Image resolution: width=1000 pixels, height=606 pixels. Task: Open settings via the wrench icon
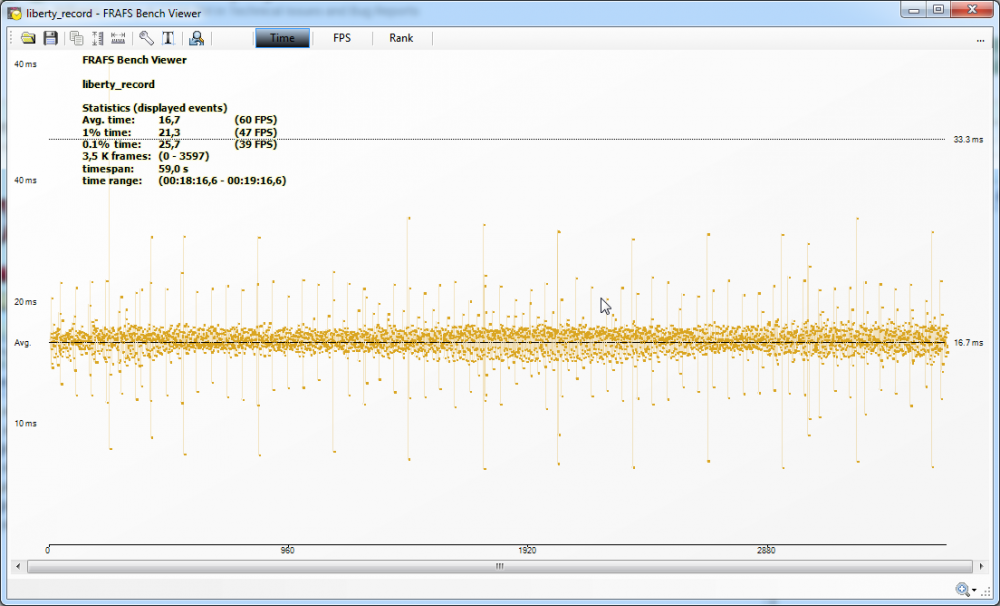coord(146,38)
